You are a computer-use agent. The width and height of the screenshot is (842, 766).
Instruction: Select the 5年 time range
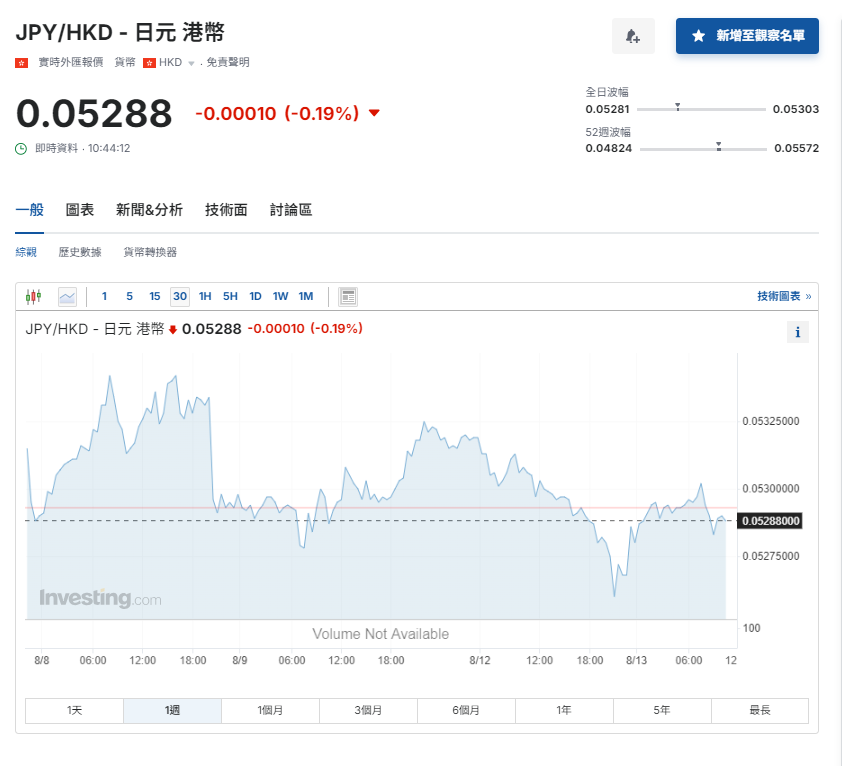tap(661, 710)
